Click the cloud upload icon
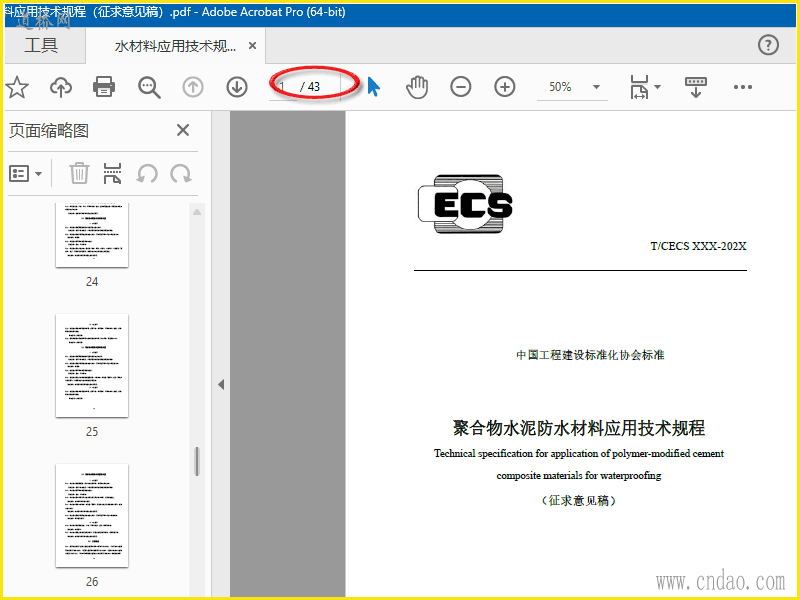Image resolution: width=800 pixels, height=600 pixels. click(x=61, y=87)
